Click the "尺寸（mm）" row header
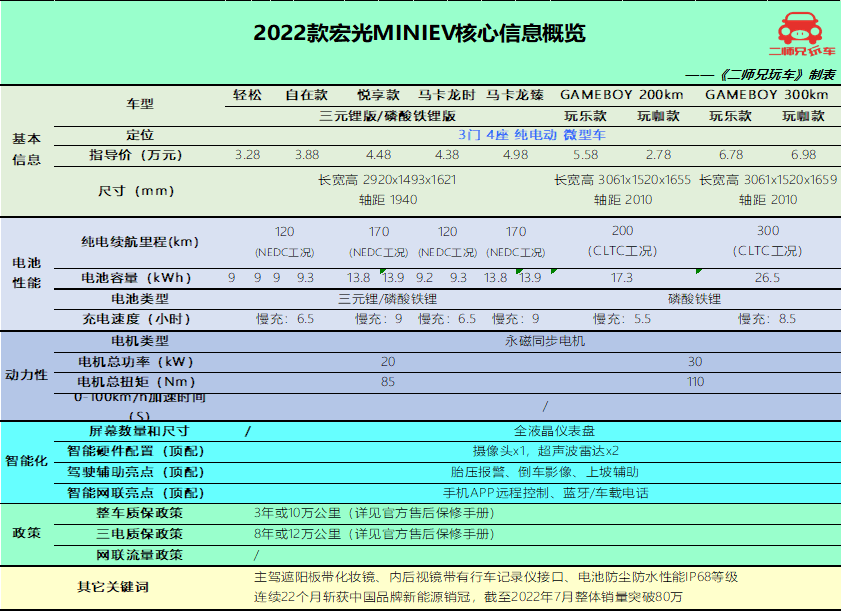The height and width of the screenshot is (612, 842). point(136,191)
